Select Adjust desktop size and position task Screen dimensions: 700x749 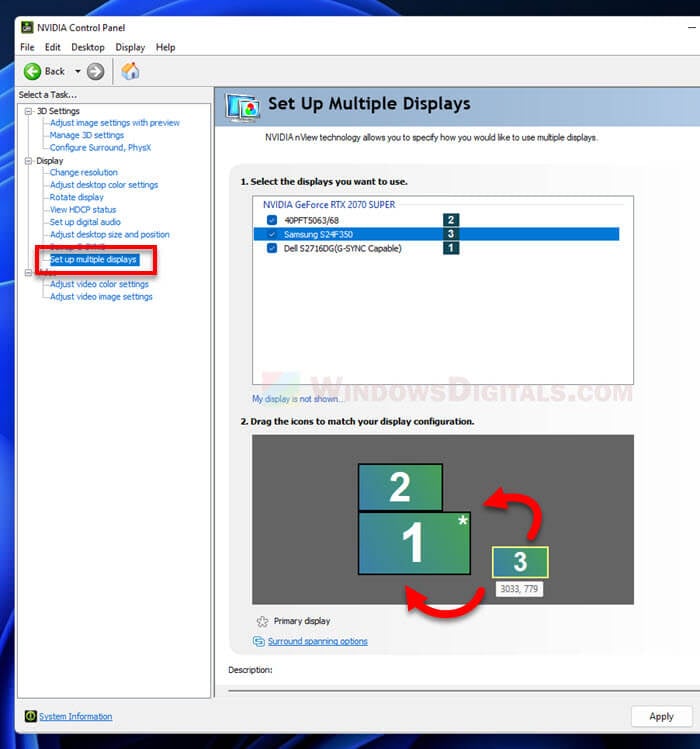pyautogui.click(x=109, y=235)
